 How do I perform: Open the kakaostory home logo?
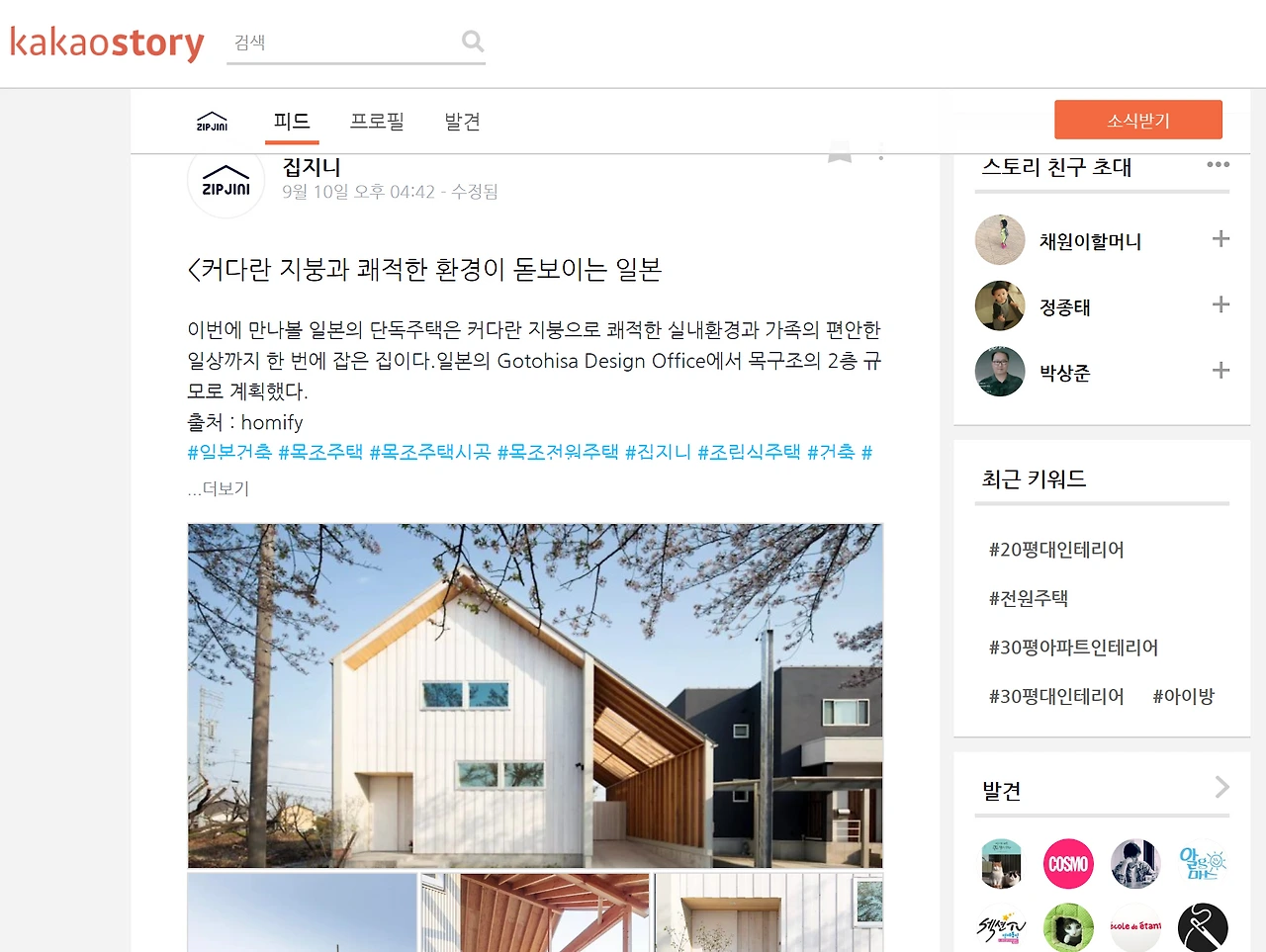pyautogui.click(x=107, y=43)
